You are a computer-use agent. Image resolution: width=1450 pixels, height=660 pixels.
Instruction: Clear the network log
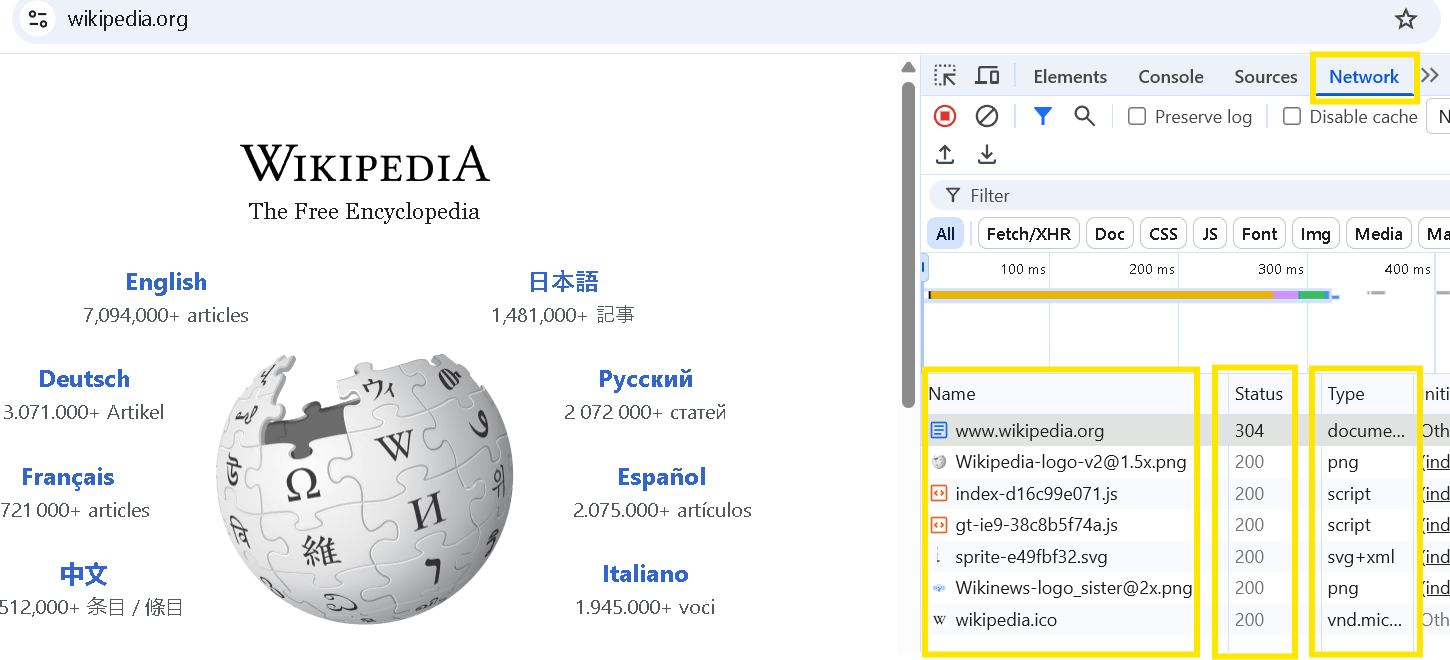click(987, 116)
